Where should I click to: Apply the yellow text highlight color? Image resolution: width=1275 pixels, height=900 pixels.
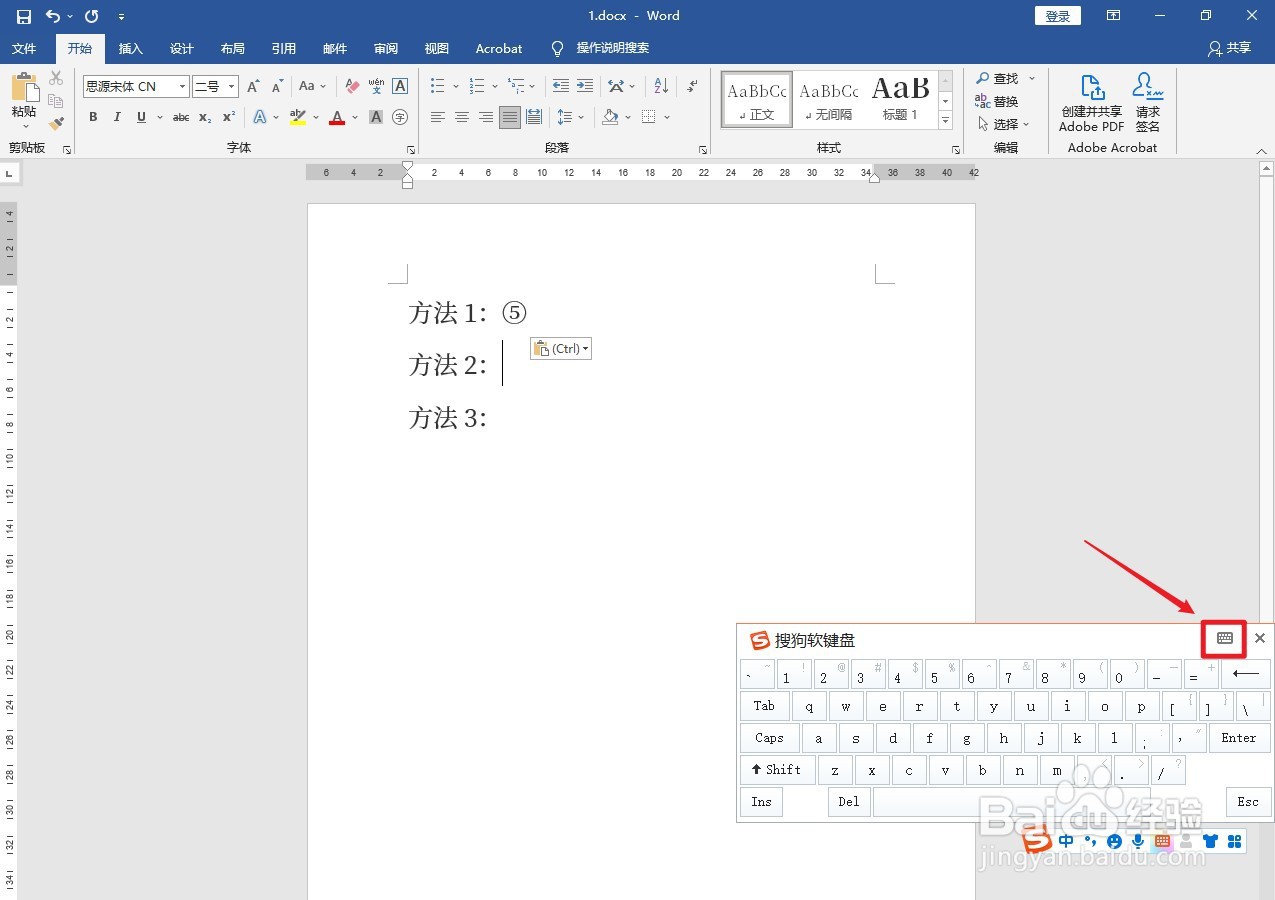point(297,117)
